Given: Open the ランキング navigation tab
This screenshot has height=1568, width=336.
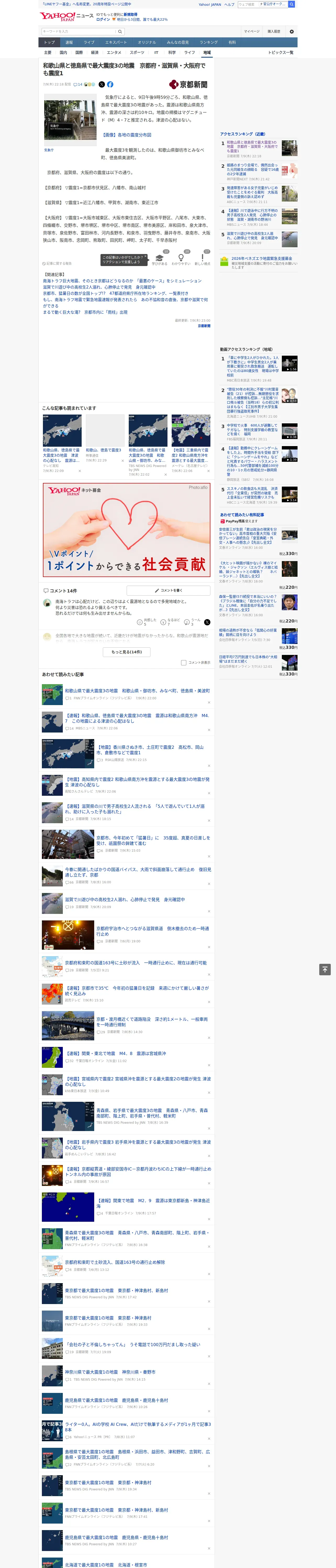Looking at the screenshot, I should coord(209,43).
